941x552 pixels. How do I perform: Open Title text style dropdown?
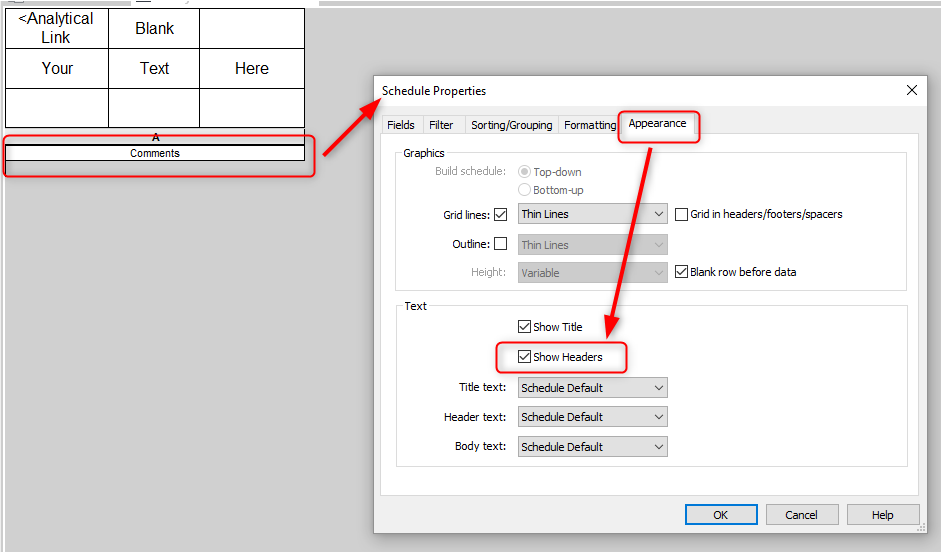(x=592, y=388)
